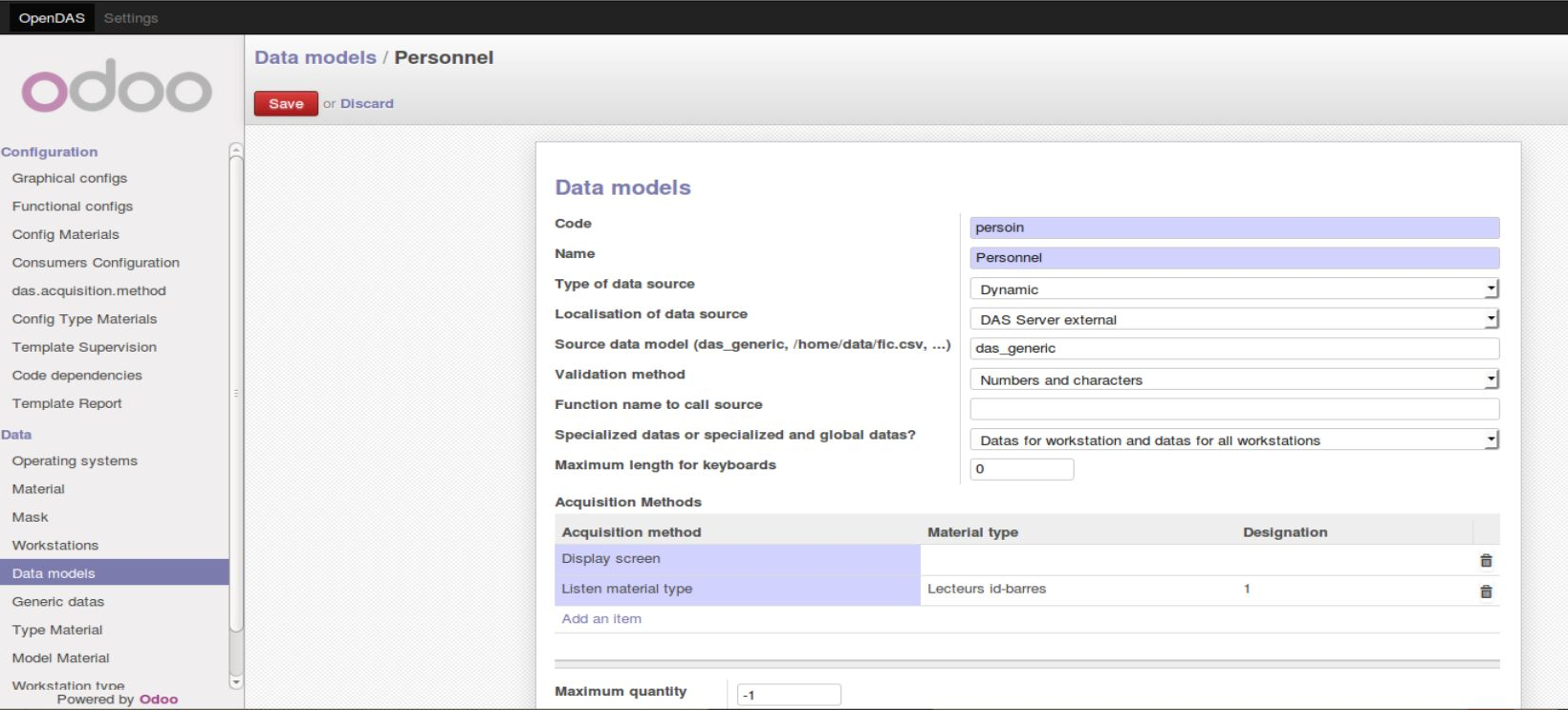1568x710 pixels.
Task: Open Localisation of data source dropdown
Action: click(1234, 319)
